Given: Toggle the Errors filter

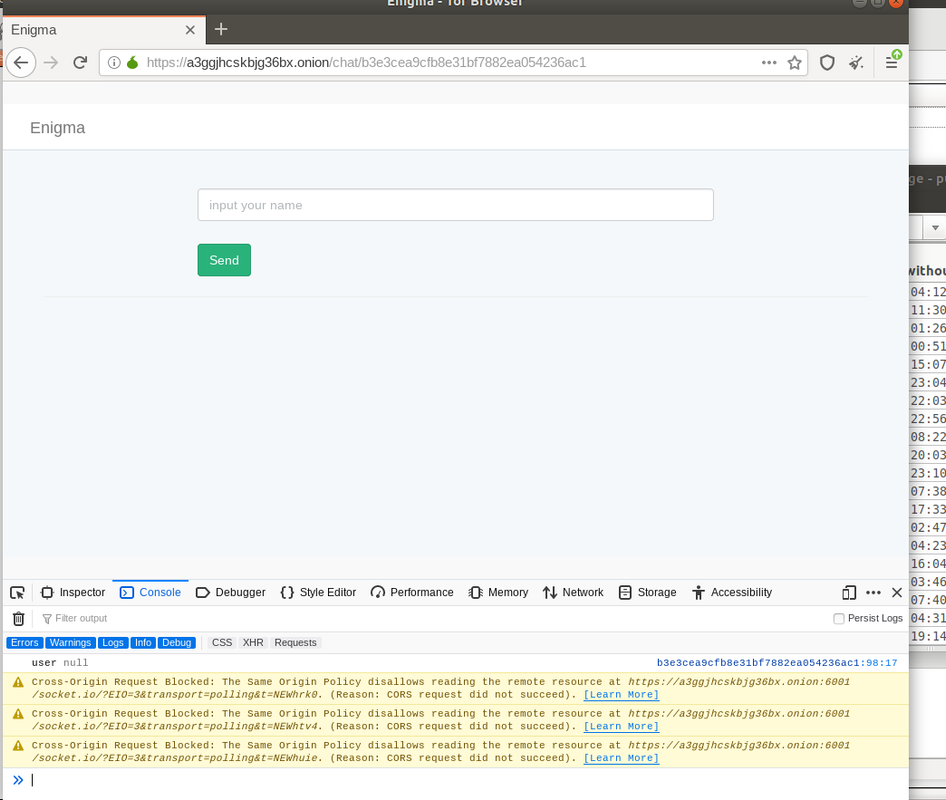Looking at the screenshot, I should 25,643.
